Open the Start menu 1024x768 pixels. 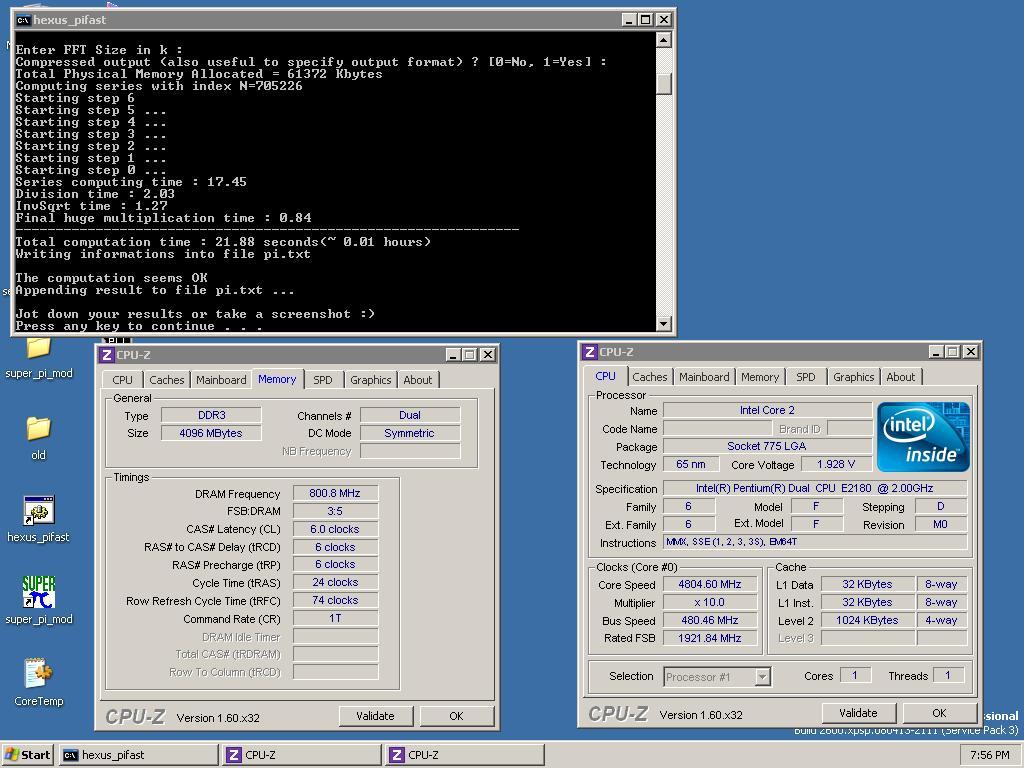(x=28, y=755)
